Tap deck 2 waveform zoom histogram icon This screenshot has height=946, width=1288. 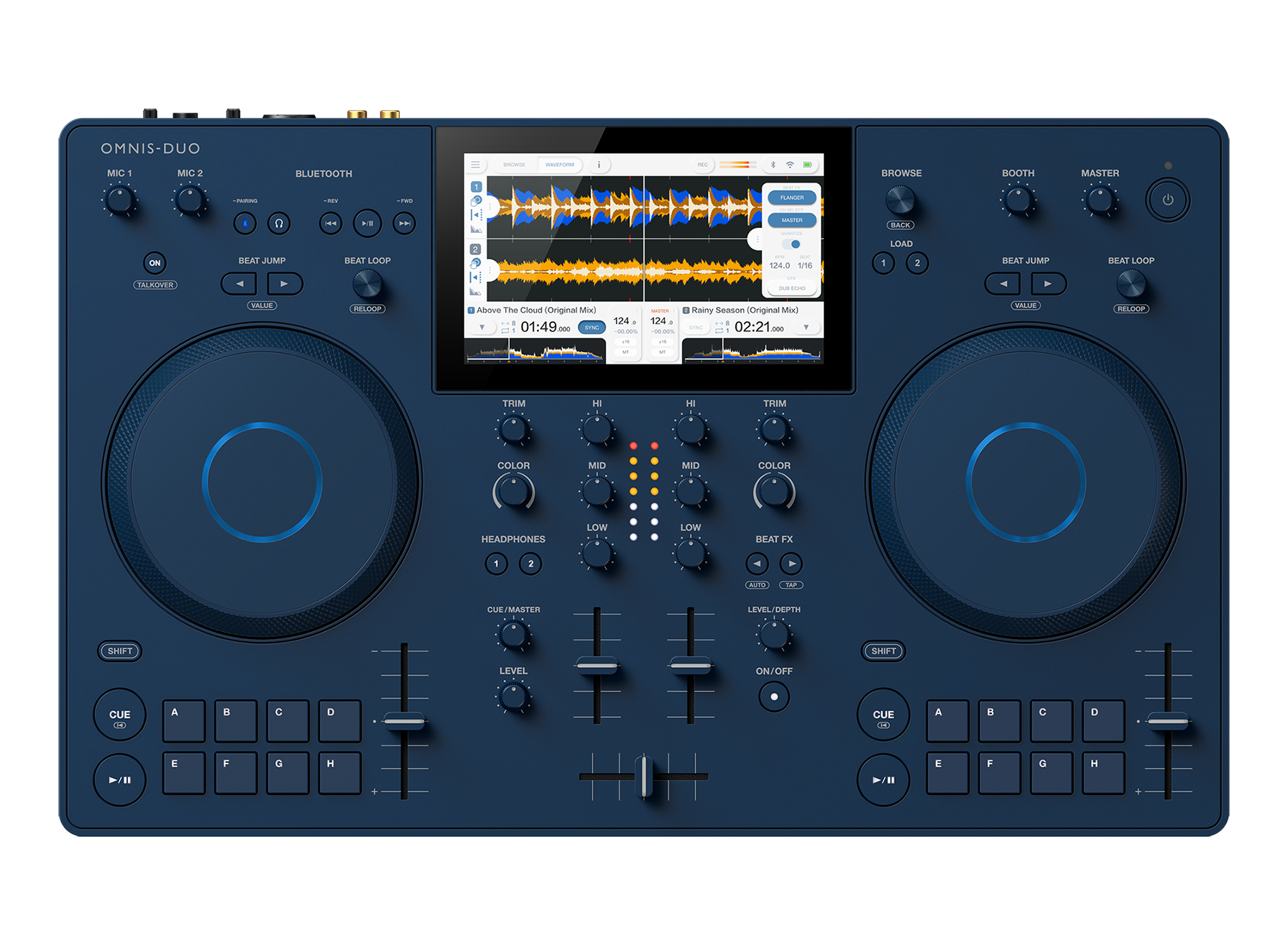pyautogui.click(x=476, y=291)
